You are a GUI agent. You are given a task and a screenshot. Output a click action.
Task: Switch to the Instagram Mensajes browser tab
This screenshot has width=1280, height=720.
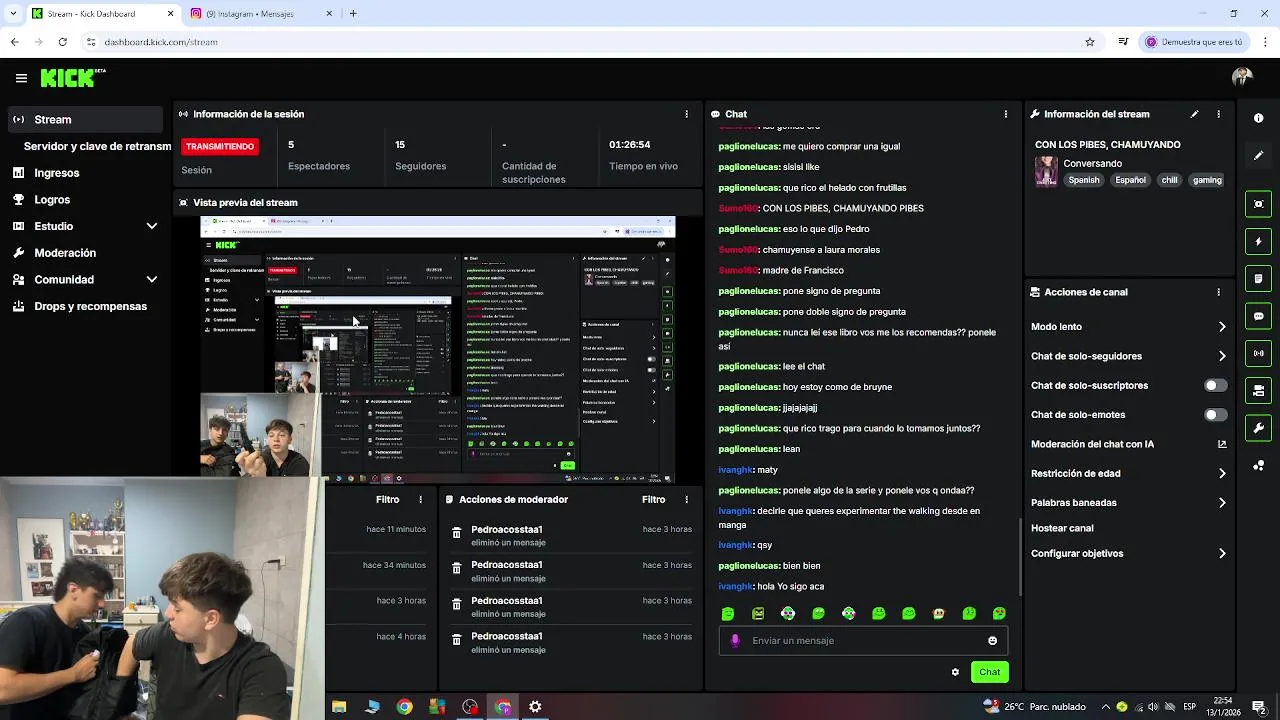tap(260, 14)
